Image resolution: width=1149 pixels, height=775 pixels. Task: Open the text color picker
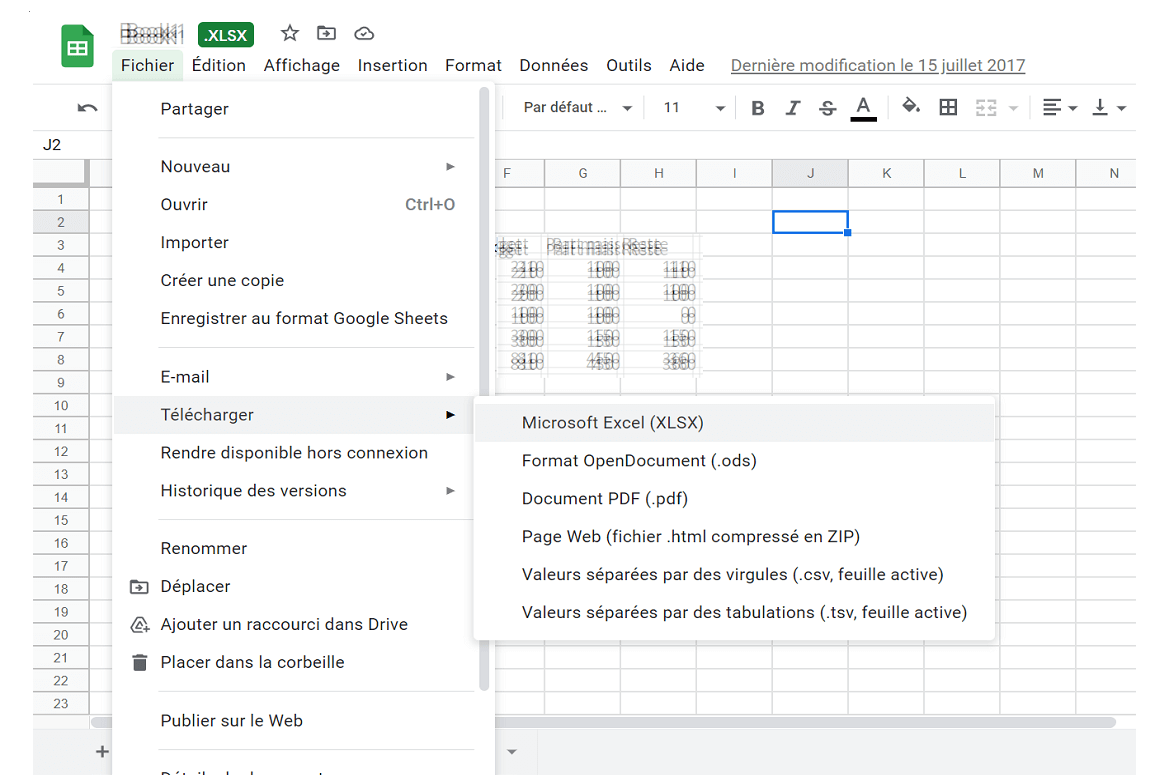863,108
